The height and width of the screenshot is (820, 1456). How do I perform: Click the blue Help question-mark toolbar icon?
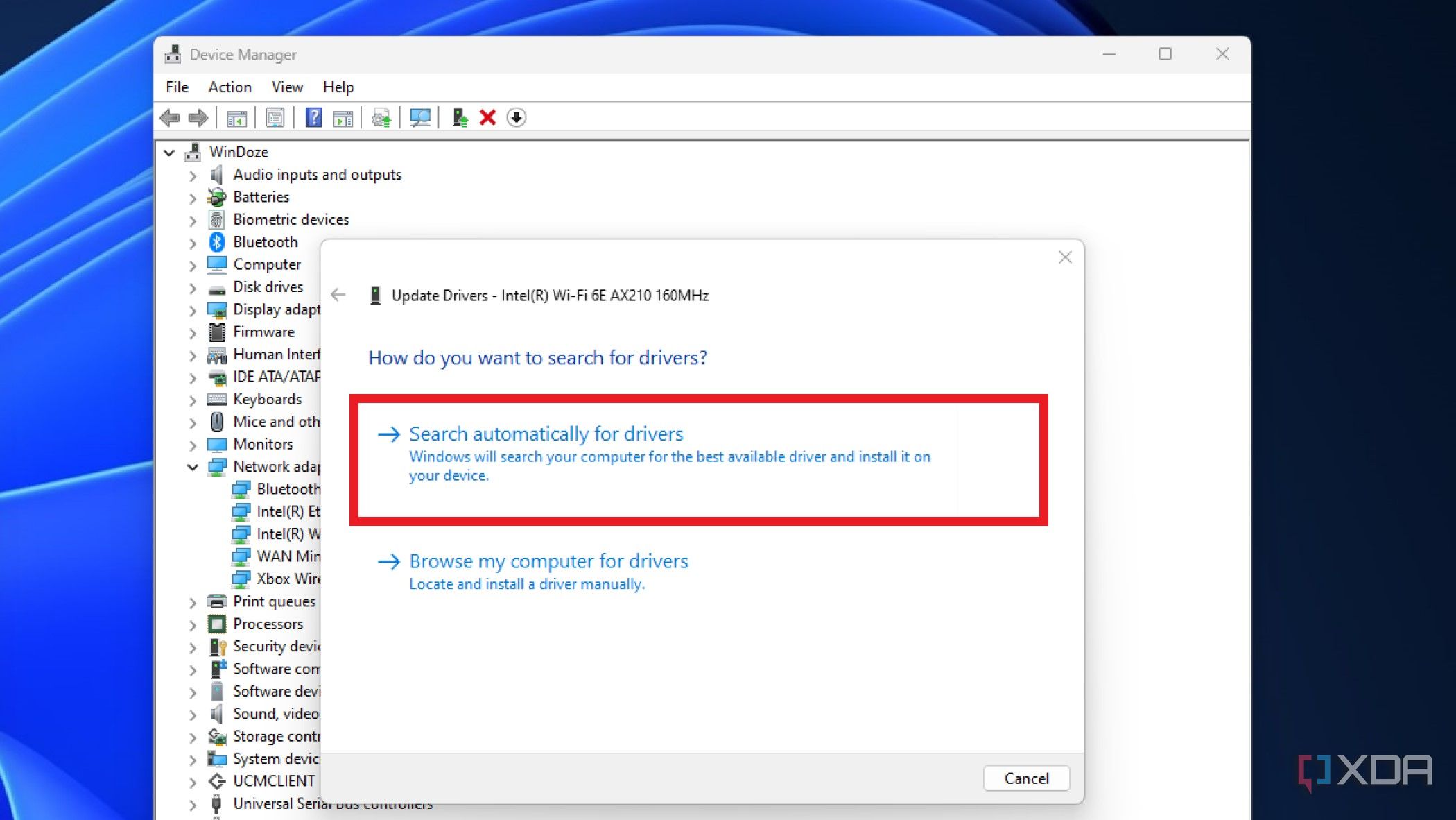tap(313, 118)
